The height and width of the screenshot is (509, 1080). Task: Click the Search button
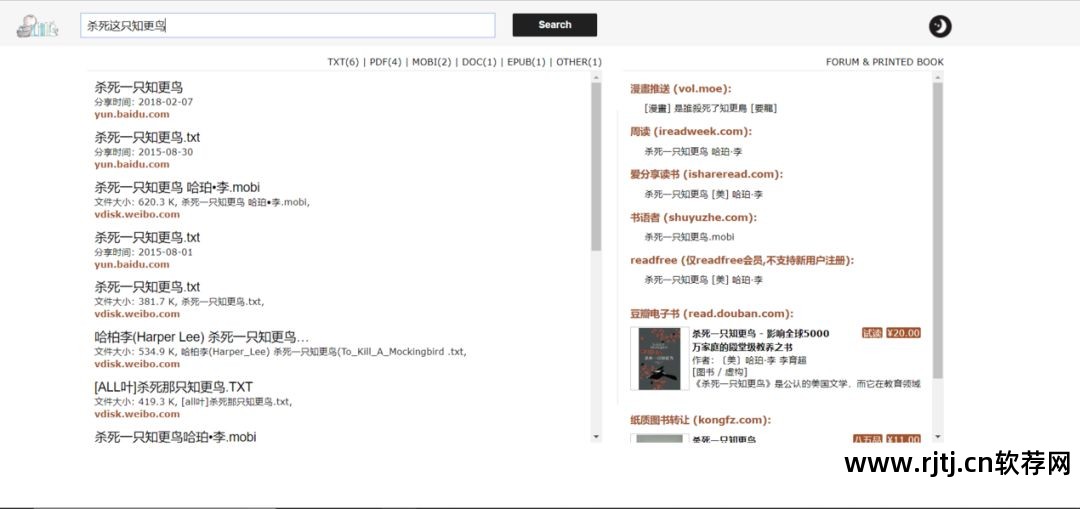click(554, 25)
